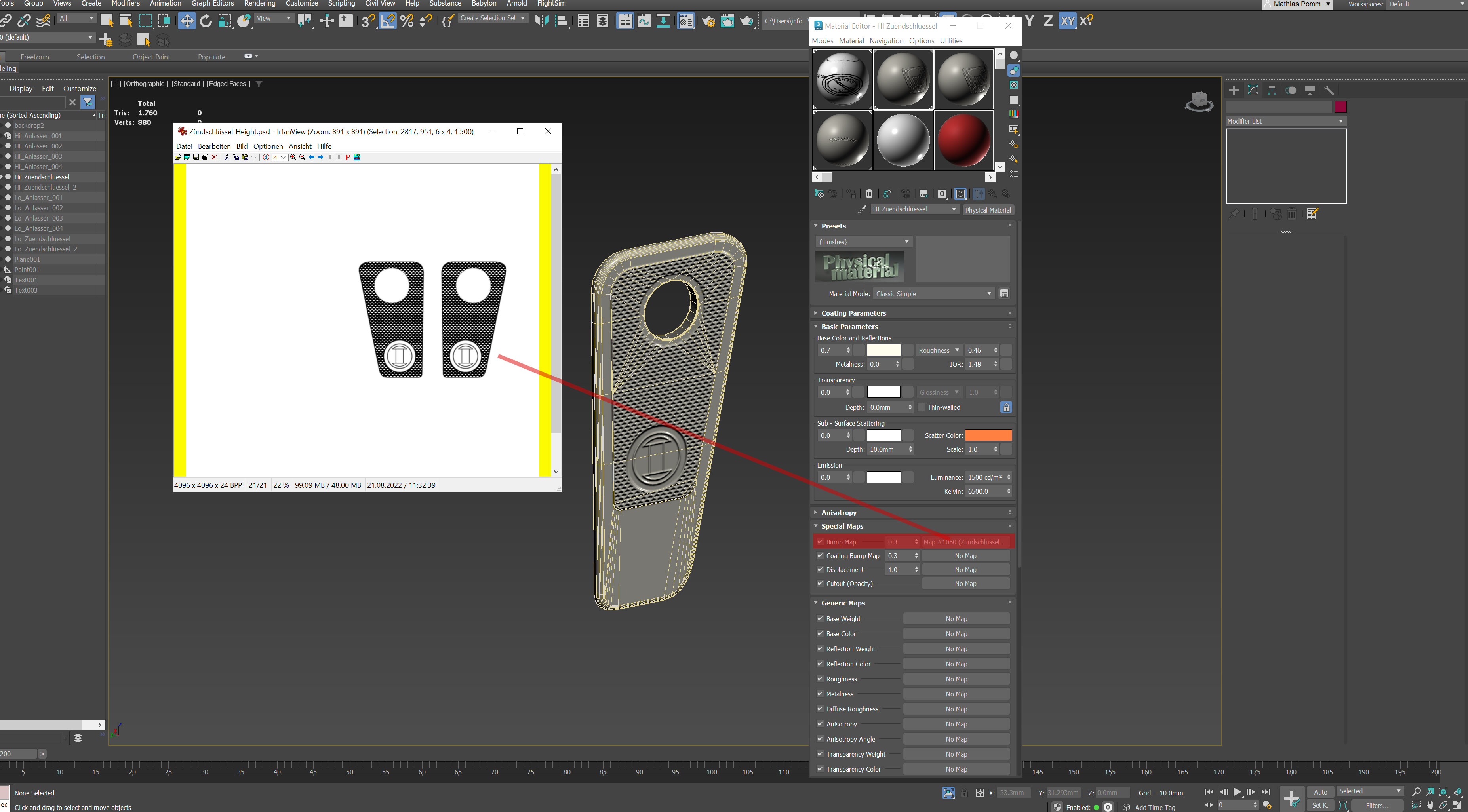
Task: Open the Bearbeiten menu in IrfanView
Action: (214, 146)
